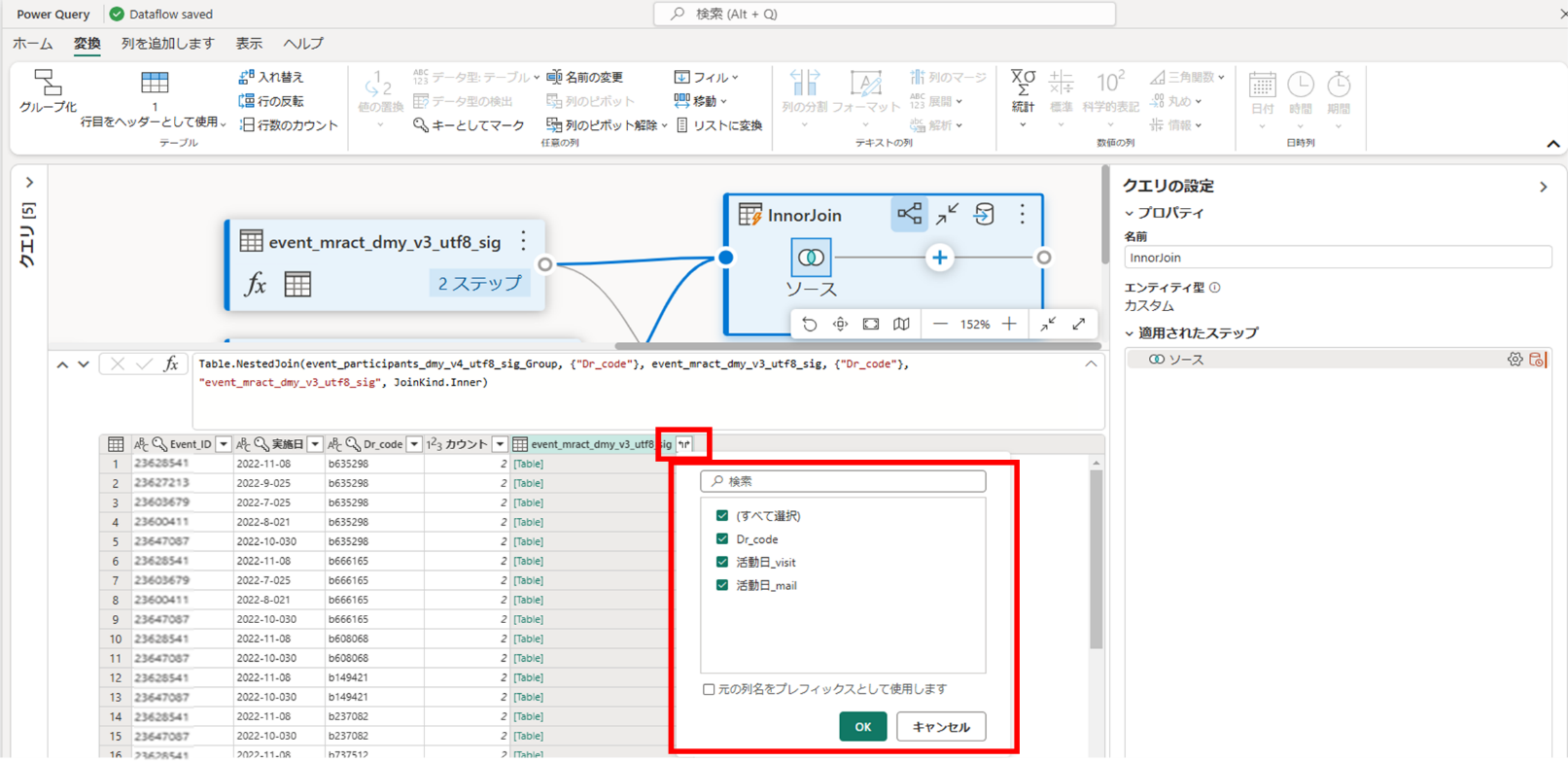This screenshot has height=761, width=1568.
Task: Click the OK button in expand popup
Action: 863,727
